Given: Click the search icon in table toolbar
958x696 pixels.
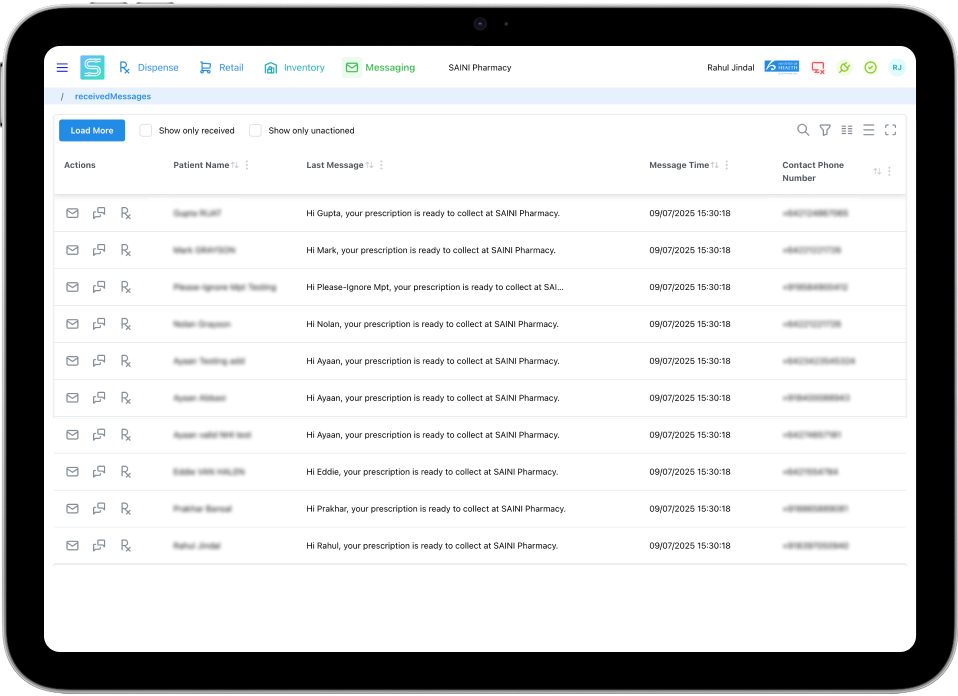Looking at the screenshot, I should tap(803, 130).
